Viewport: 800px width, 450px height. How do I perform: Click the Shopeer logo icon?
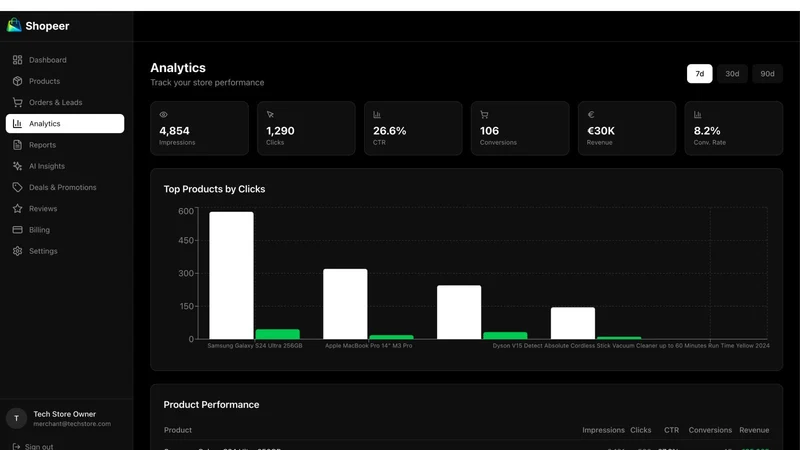click(14, 25)
